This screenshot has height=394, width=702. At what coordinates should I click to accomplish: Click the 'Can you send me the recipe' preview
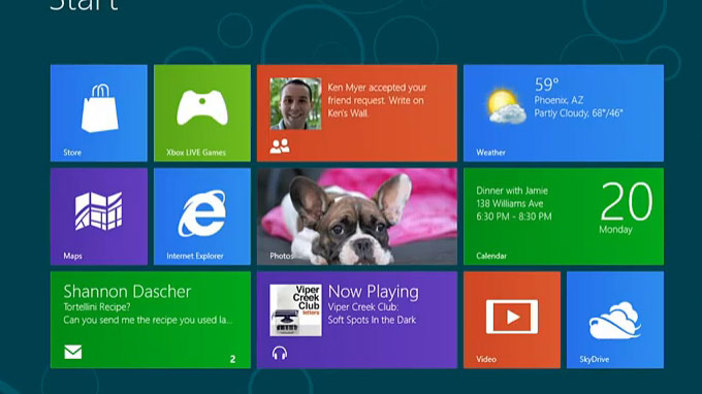(148, 320)
